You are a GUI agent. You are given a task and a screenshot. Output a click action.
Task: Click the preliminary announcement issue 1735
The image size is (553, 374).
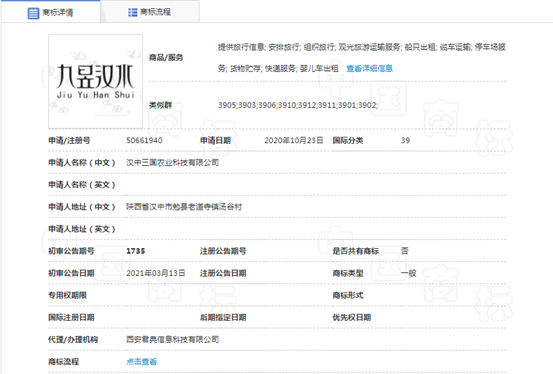(136, 251)
